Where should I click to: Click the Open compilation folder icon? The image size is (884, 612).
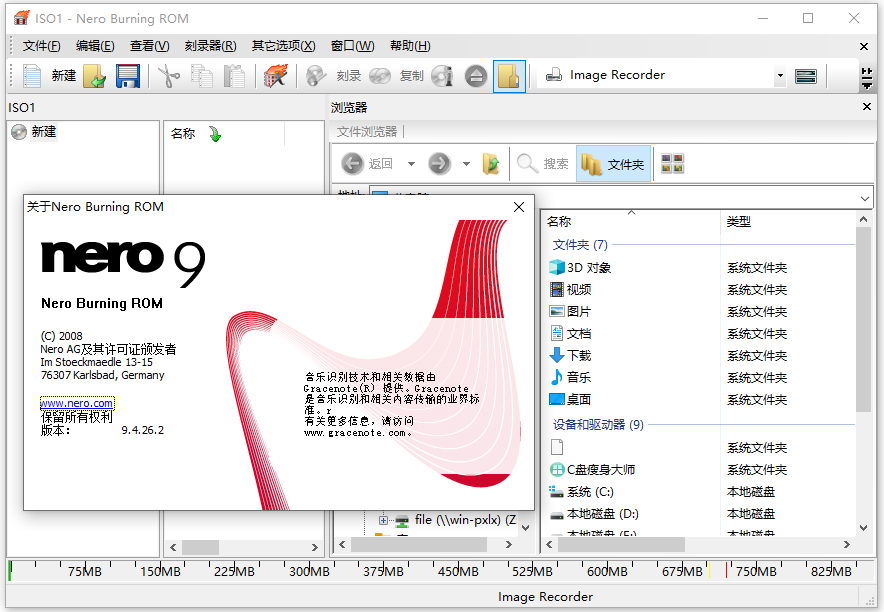click(94, 76)
